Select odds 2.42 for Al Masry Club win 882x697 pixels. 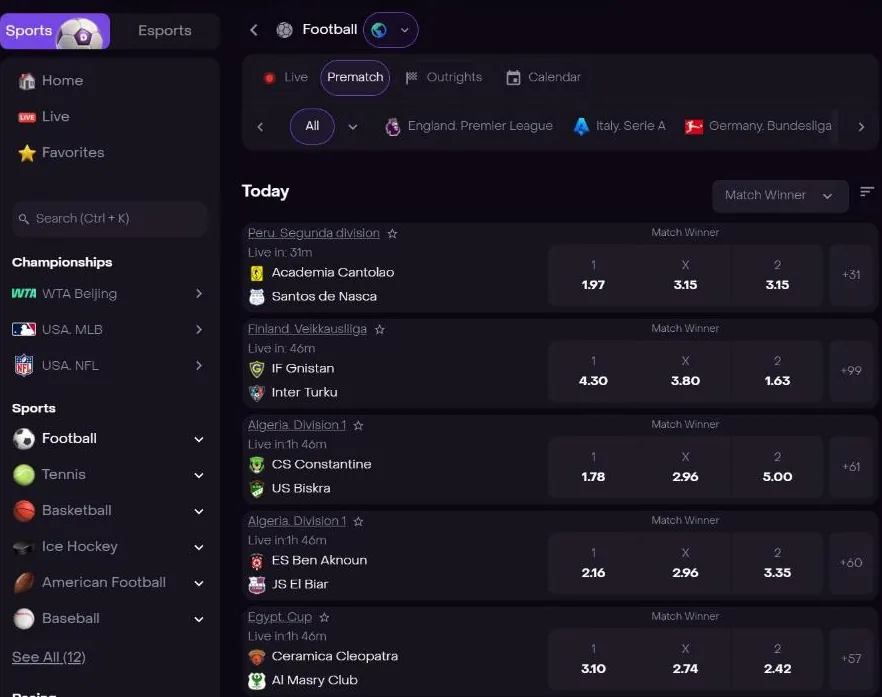777,659
